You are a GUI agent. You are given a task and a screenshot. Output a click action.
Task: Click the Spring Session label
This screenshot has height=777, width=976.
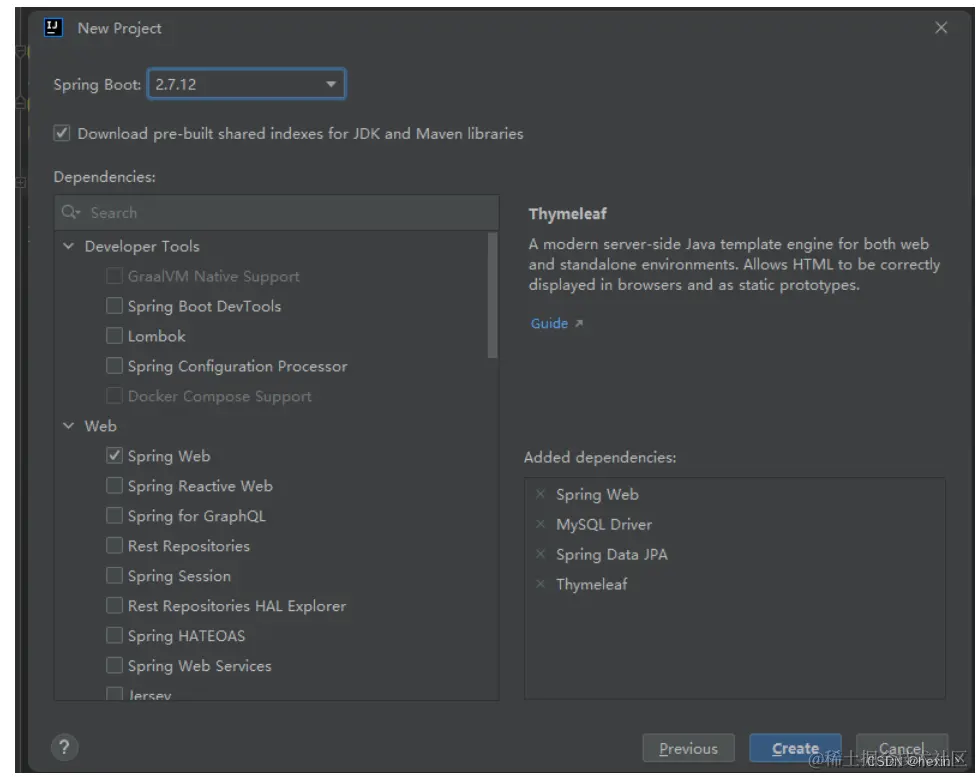(179, 576)
